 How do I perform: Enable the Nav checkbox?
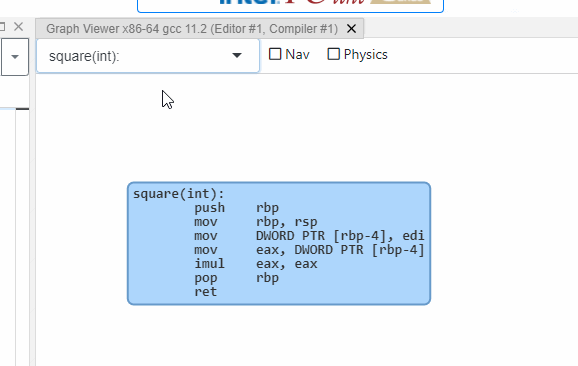coord(275,54)
